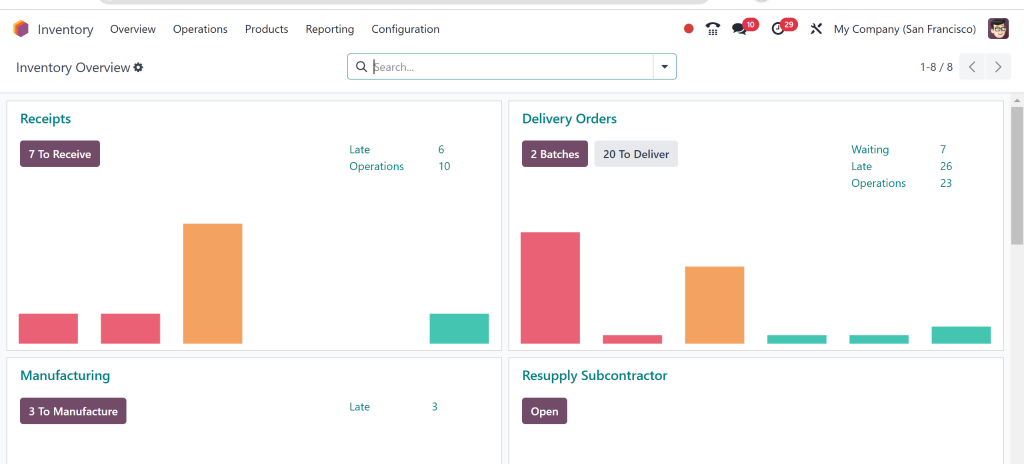Open the Manufacturing card title link
This screenshot has width=1024, height=464.
65,376
